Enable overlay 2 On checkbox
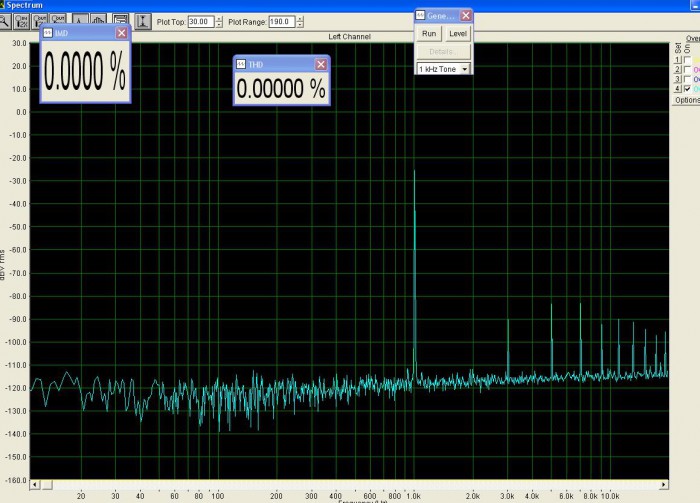The image size is (700, 503). 687,69
